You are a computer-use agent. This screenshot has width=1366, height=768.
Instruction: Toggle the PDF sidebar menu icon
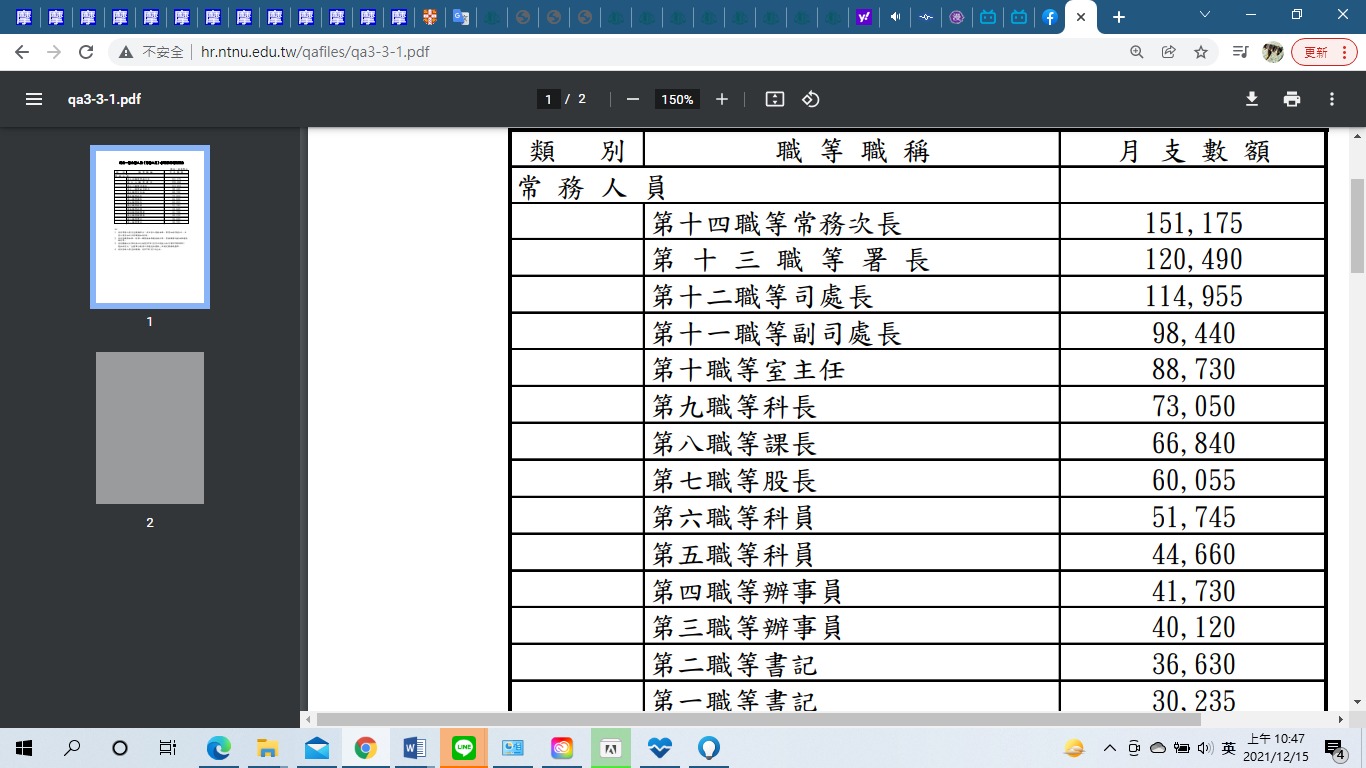point(34,99)
